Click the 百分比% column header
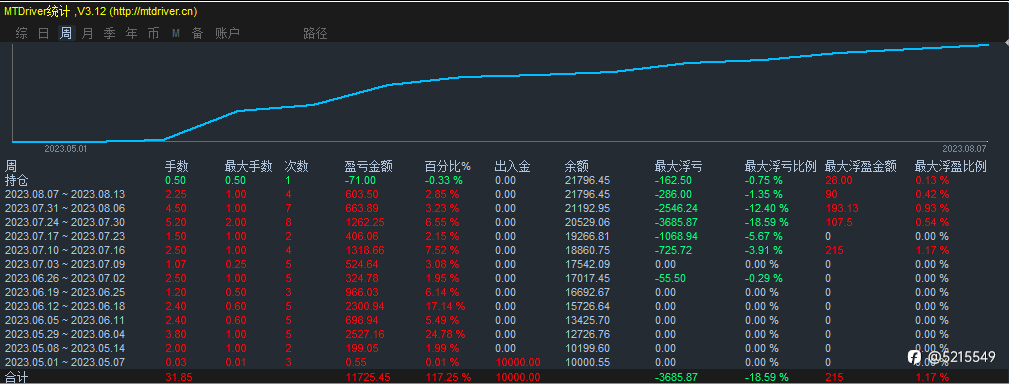Viewport: 1009px width, 384px height. [x=448, y=167]
